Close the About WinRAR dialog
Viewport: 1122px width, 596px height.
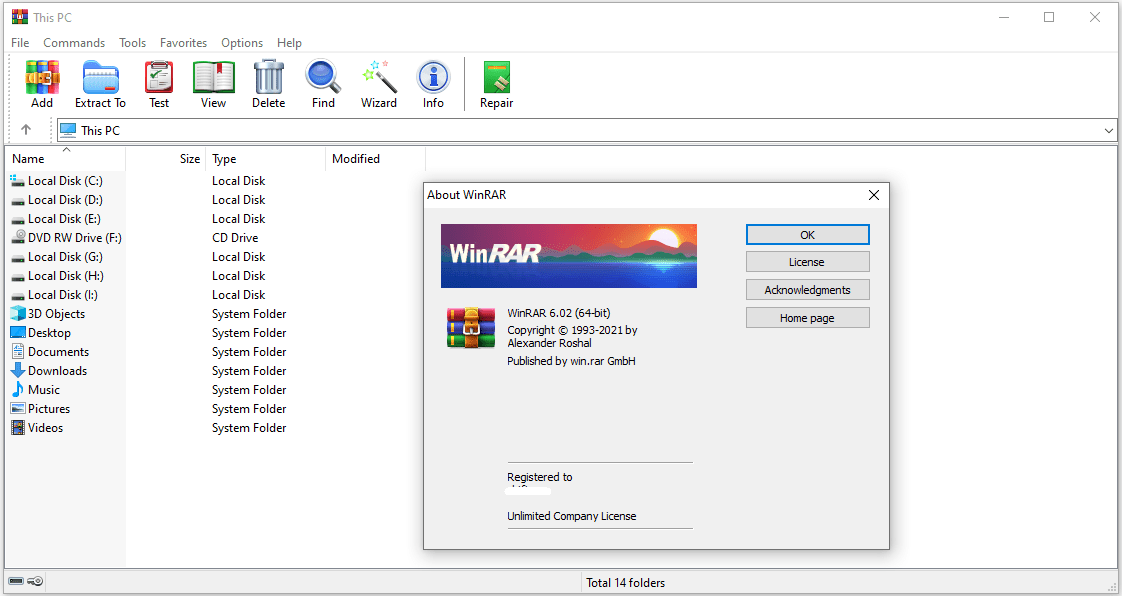click(874, 195)
